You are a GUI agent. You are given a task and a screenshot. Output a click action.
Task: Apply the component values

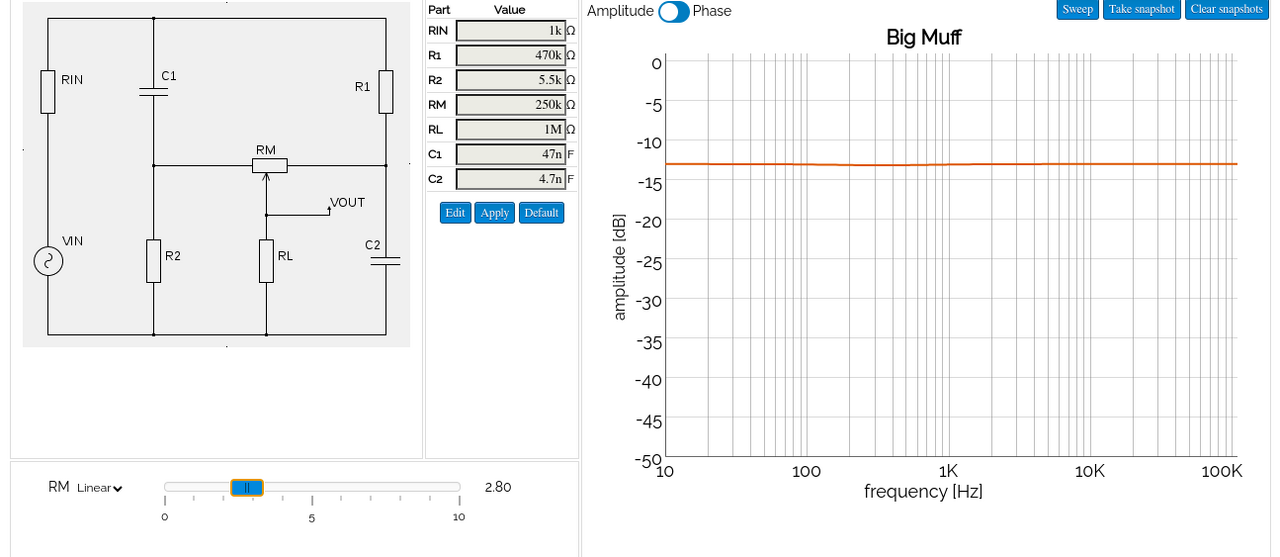494,213
